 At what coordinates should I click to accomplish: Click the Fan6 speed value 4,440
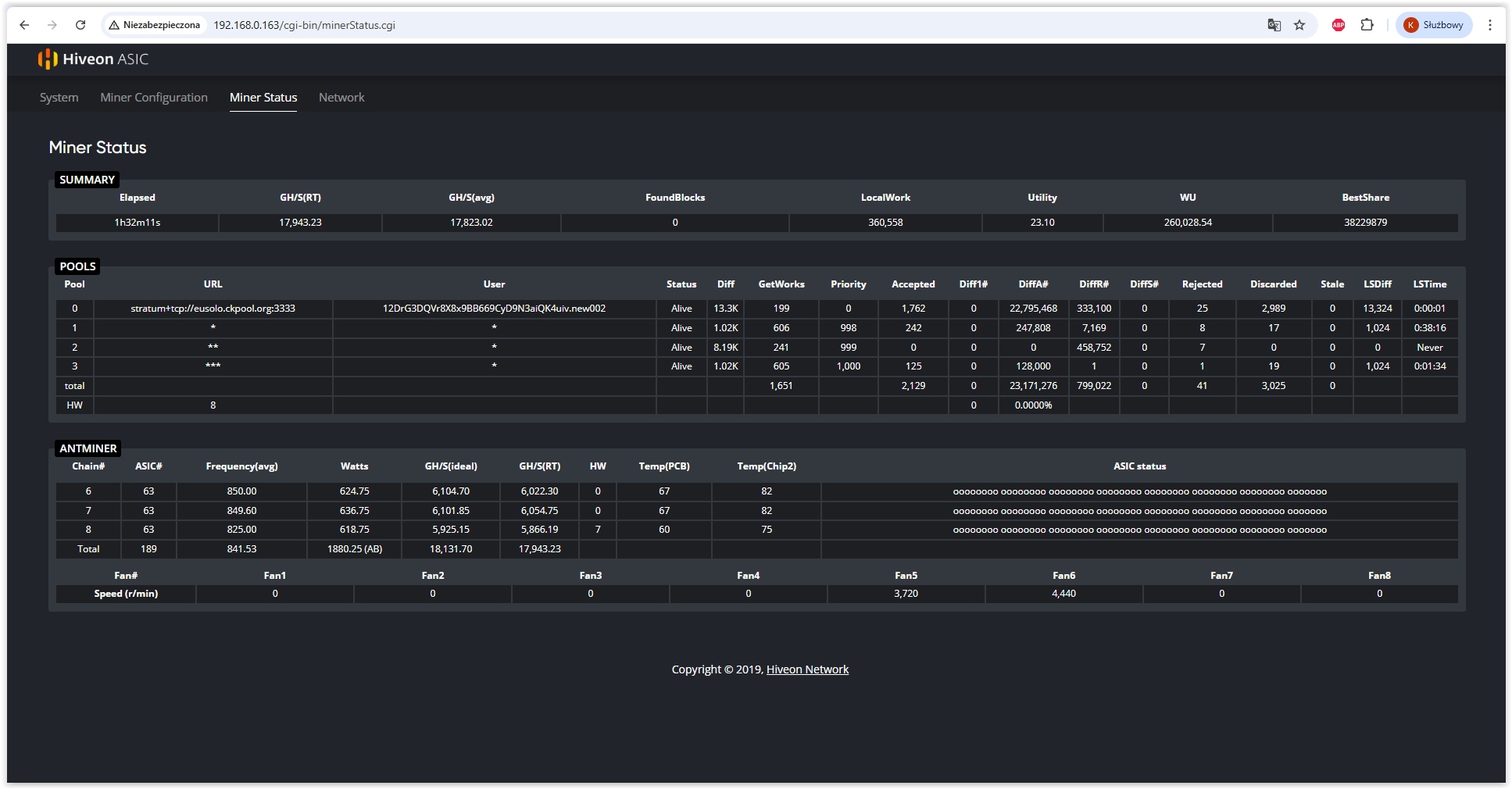pyautogui.click(x=1063, y=594)
